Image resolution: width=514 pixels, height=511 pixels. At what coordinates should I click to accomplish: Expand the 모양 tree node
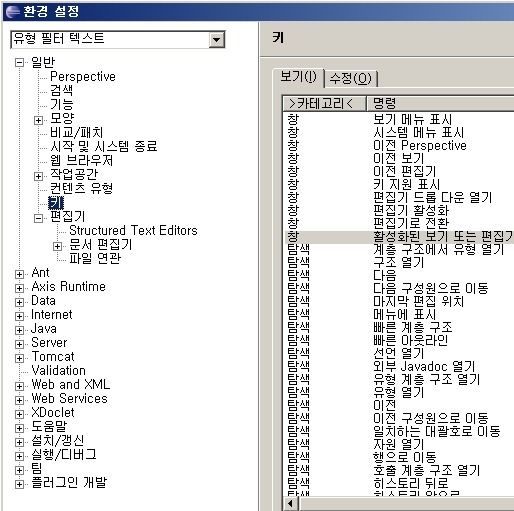click(x=39, y=120)
